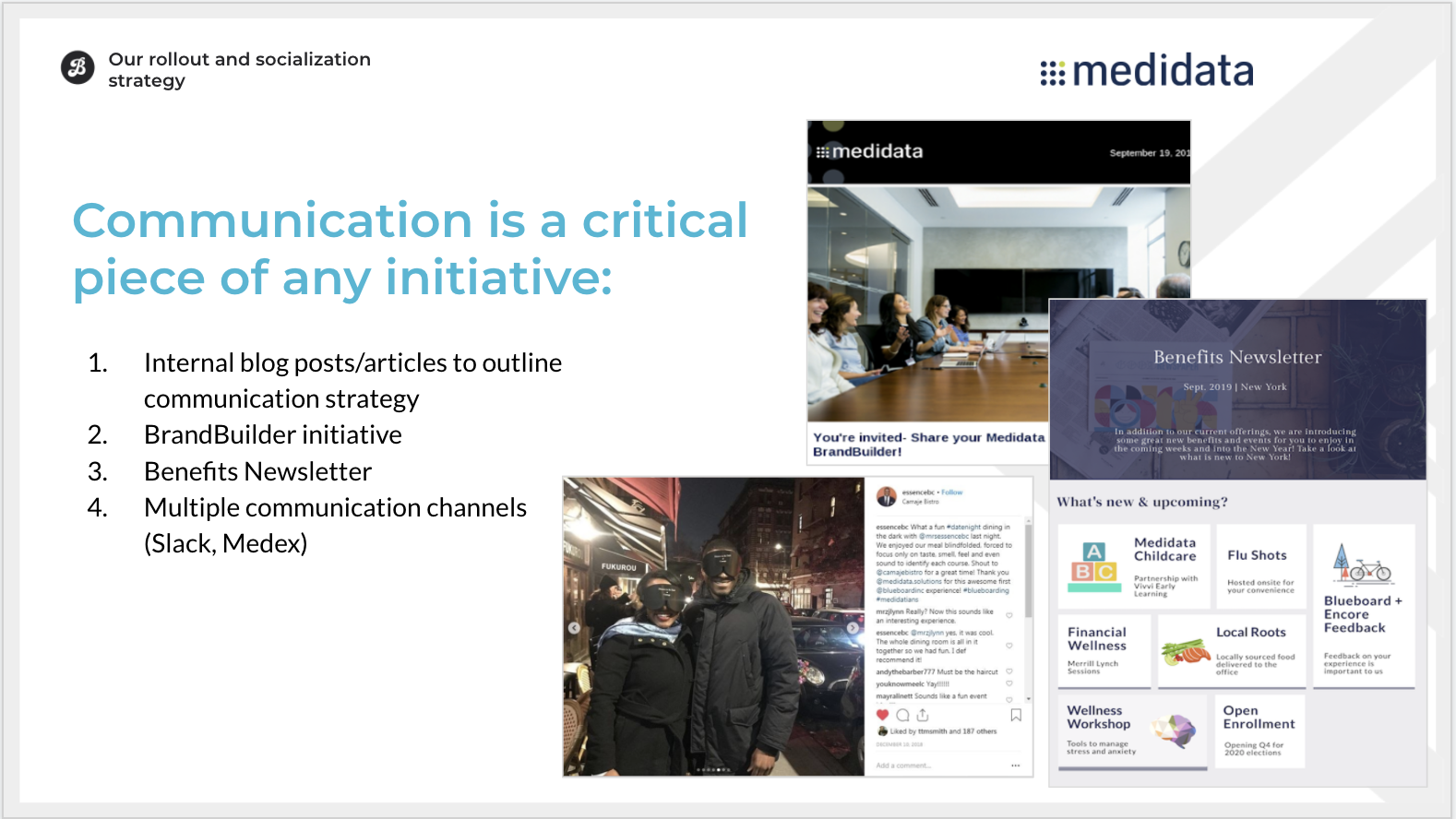Screen dimensions: 1456x819
Task: Click the Follow link next to essencebc
Action: (x=951, y=493)
